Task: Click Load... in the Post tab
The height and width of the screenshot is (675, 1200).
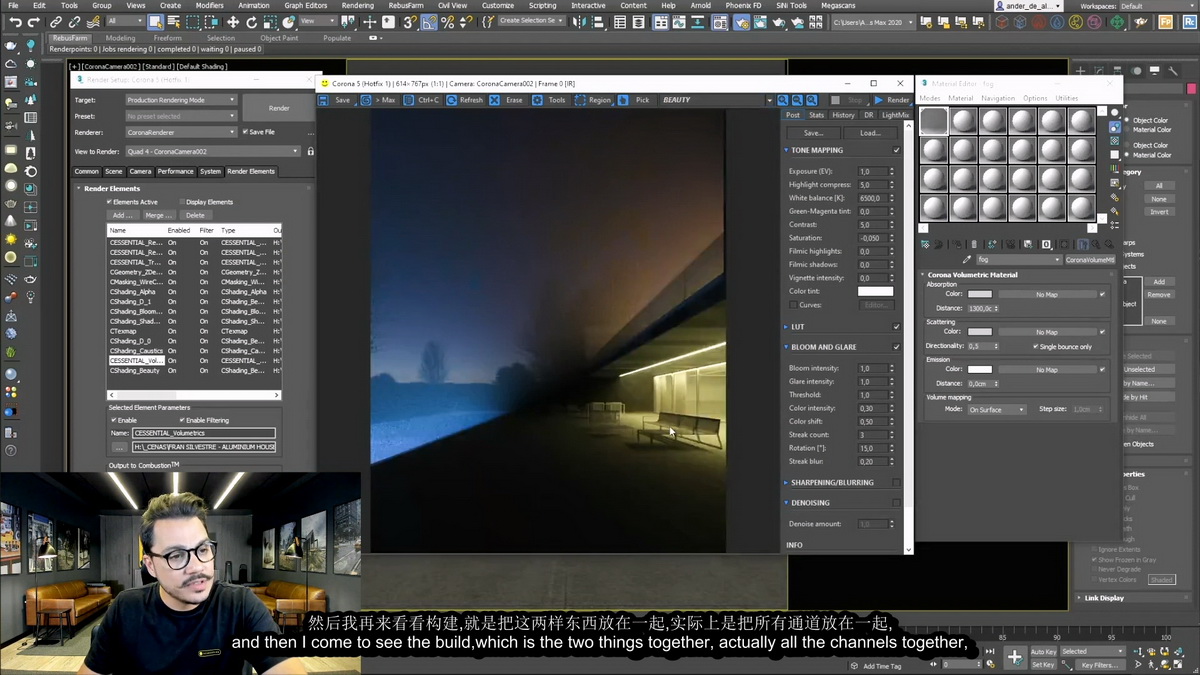Action: coord(870,133)
